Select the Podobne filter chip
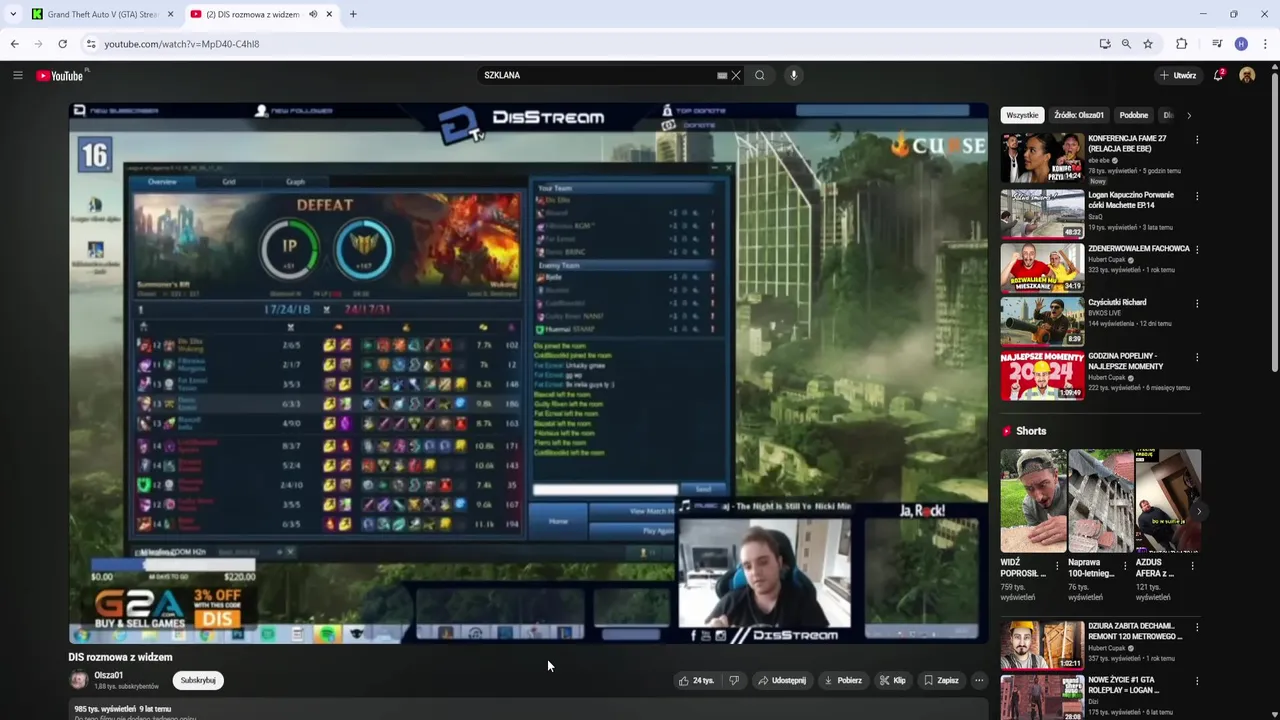 tap(1134, 115)
